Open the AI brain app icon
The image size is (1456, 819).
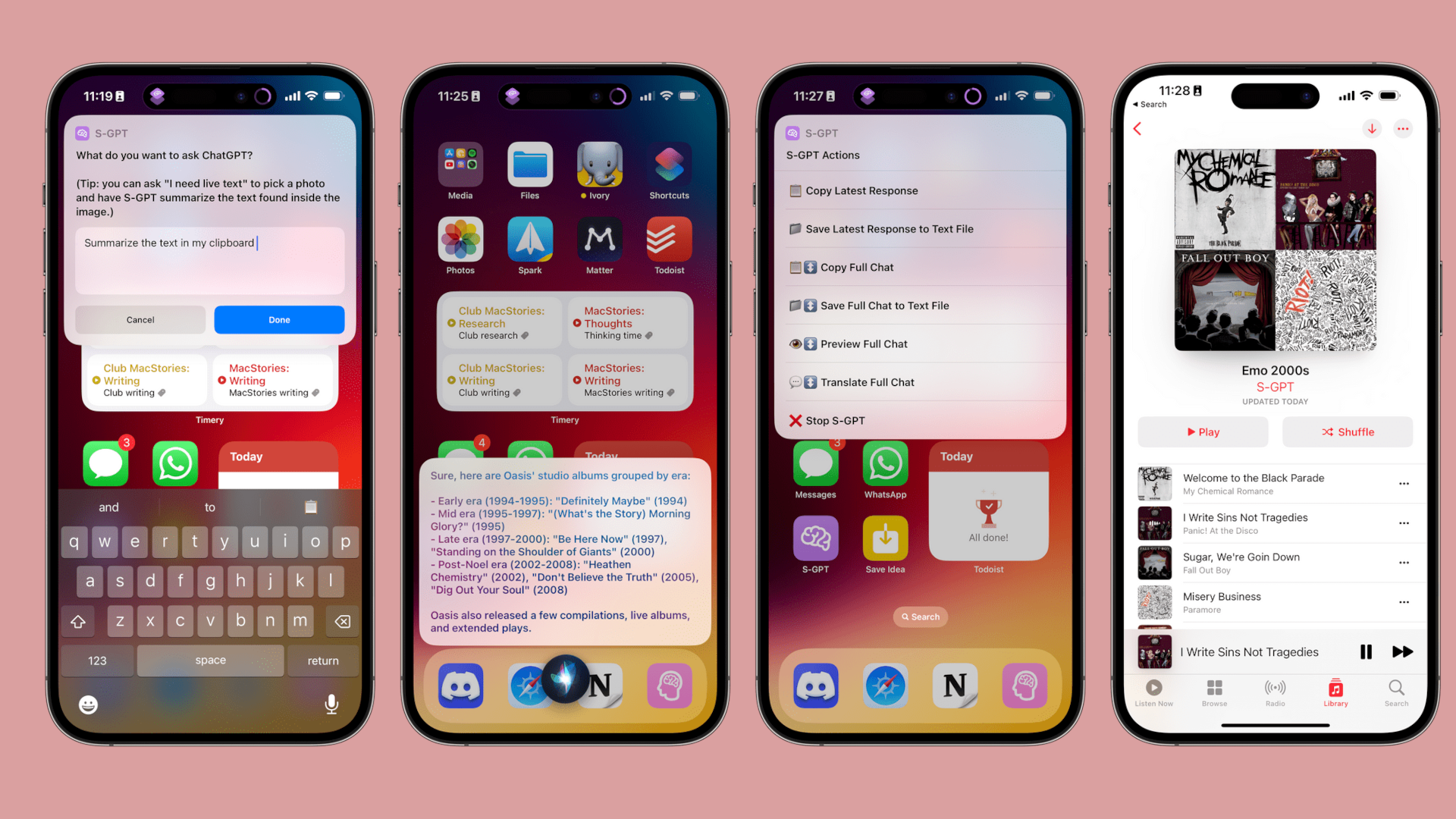tap(1023, 685)
